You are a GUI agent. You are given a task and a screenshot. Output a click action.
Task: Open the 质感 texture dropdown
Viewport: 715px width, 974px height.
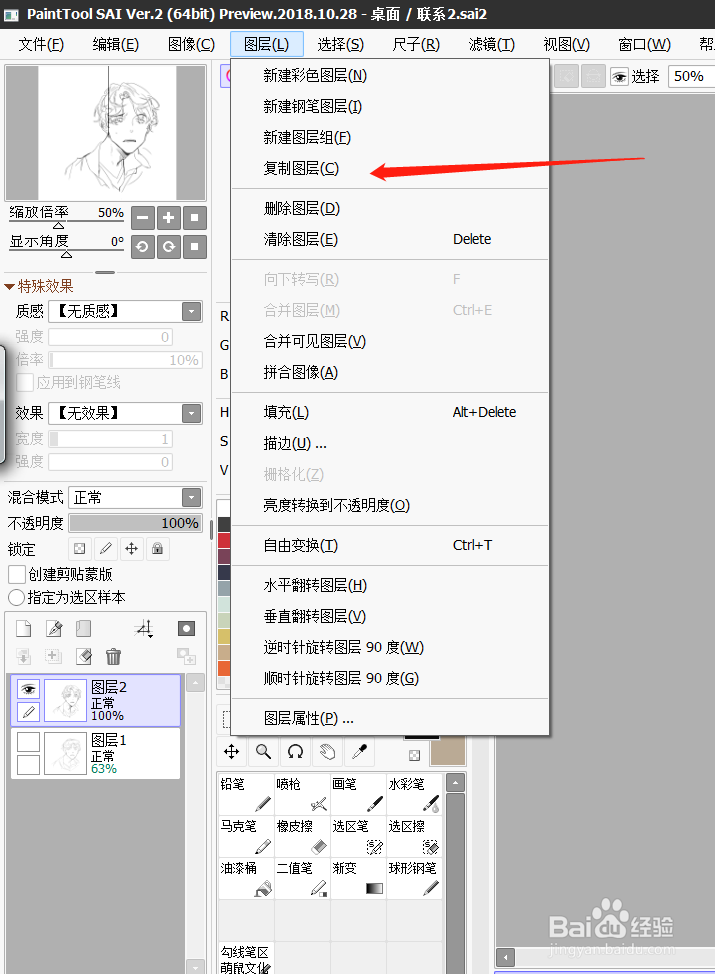click(191, 311)
